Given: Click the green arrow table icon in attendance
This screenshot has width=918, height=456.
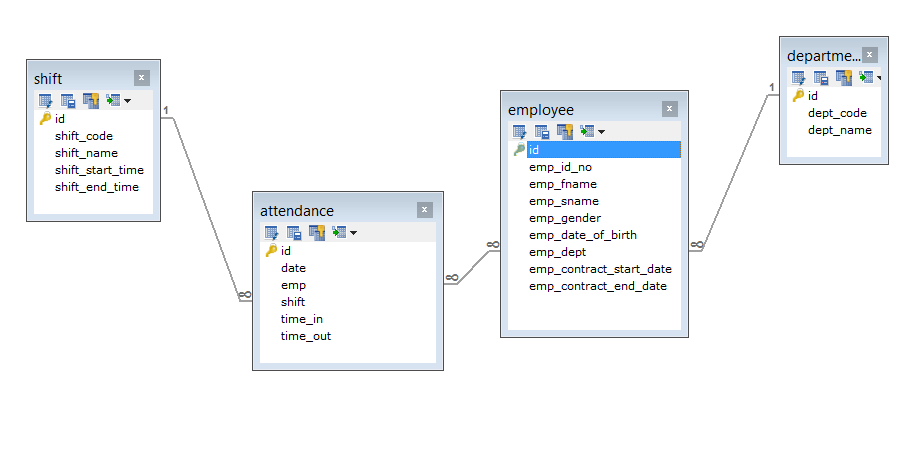Looking at the screenshot, I should pyautogui.click(x=338, y=232).
